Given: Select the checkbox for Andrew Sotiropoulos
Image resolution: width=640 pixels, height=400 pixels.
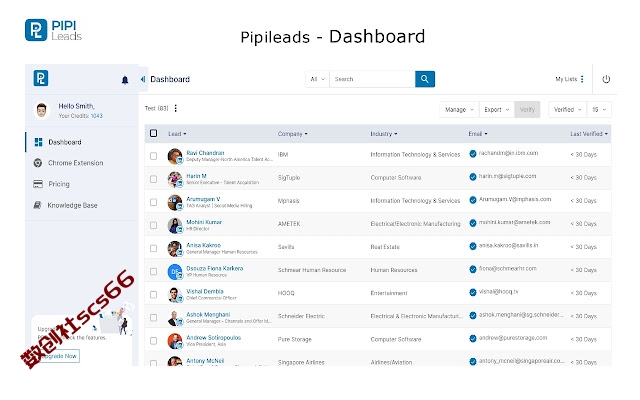Looking at the screenshot, I should point(153,340).
